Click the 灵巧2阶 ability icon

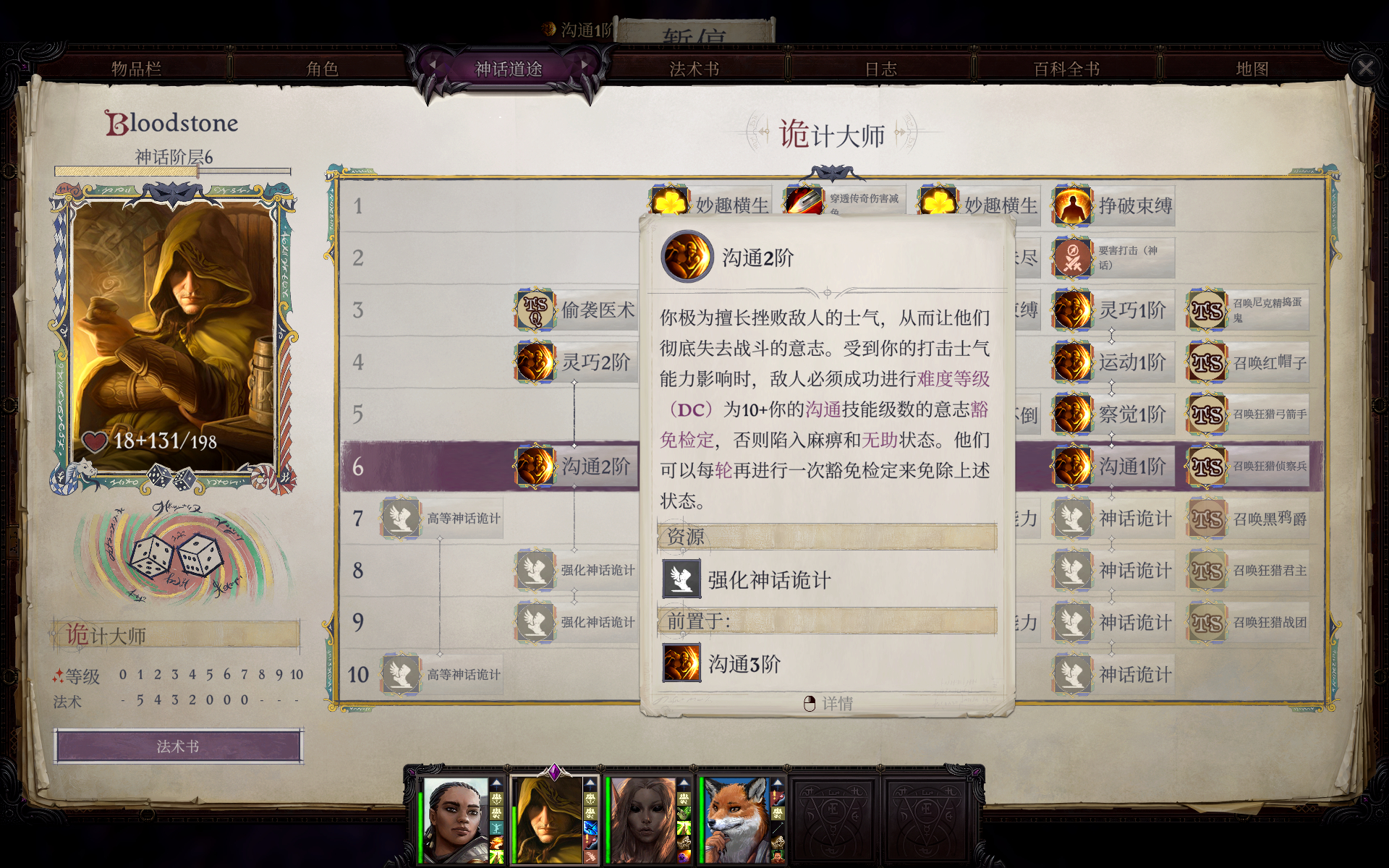pos(535,362)
